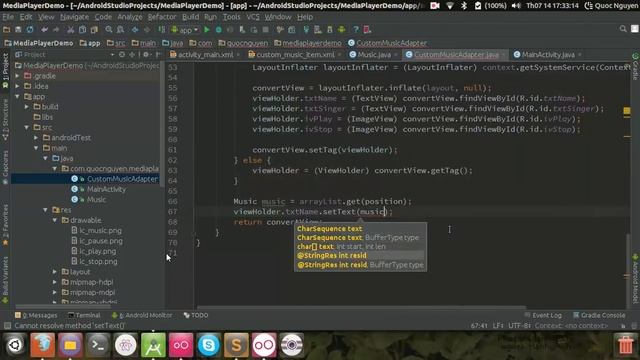Open the Structure side tool window
Viewport: 640px width, 360px height.
5,120
